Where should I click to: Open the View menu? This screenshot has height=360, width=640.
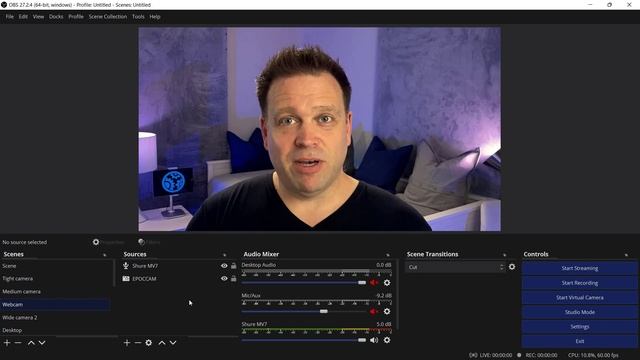[38, 17]
